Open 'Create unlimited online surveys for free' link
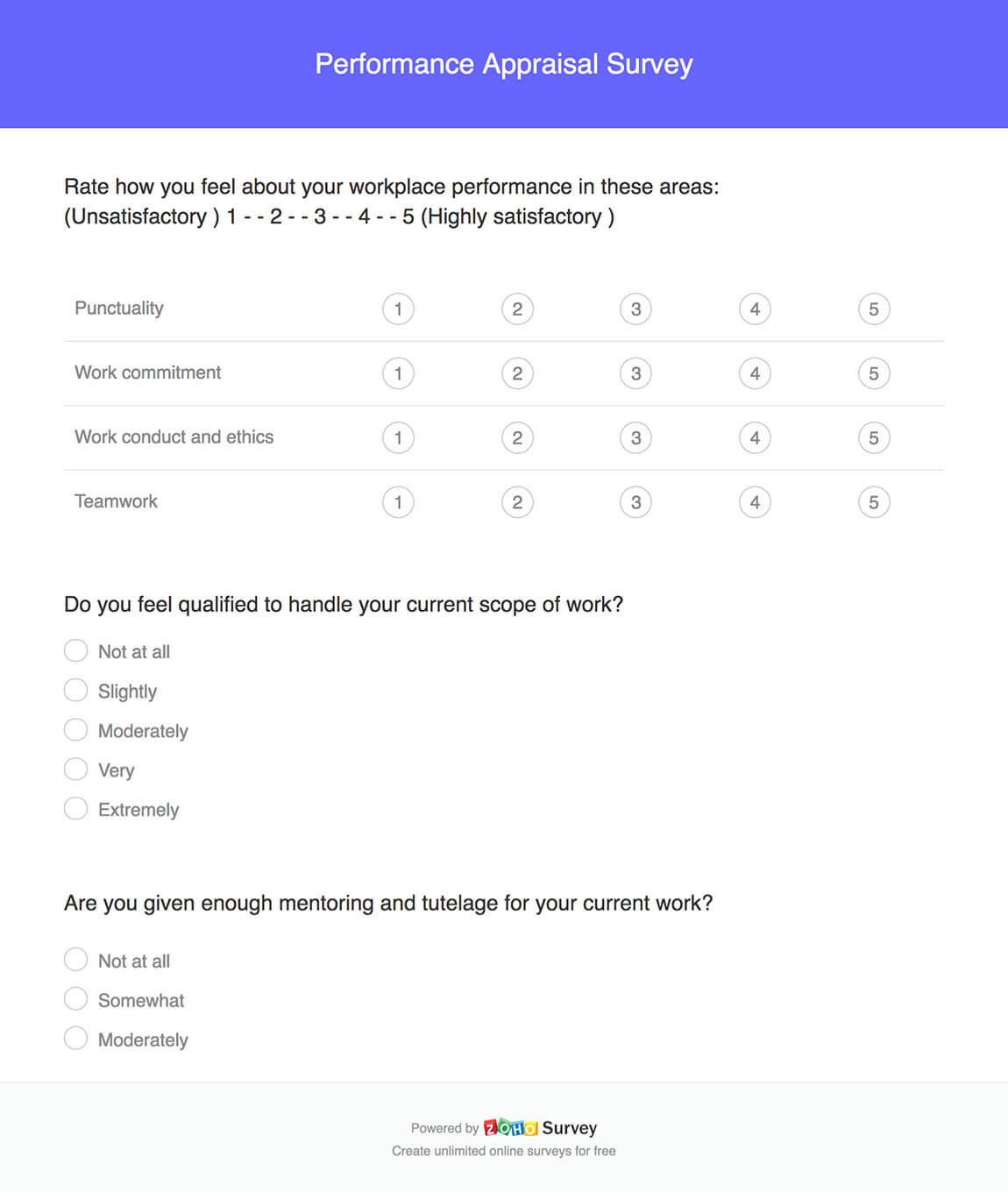1008x1192 pixels. (503, 1151)
